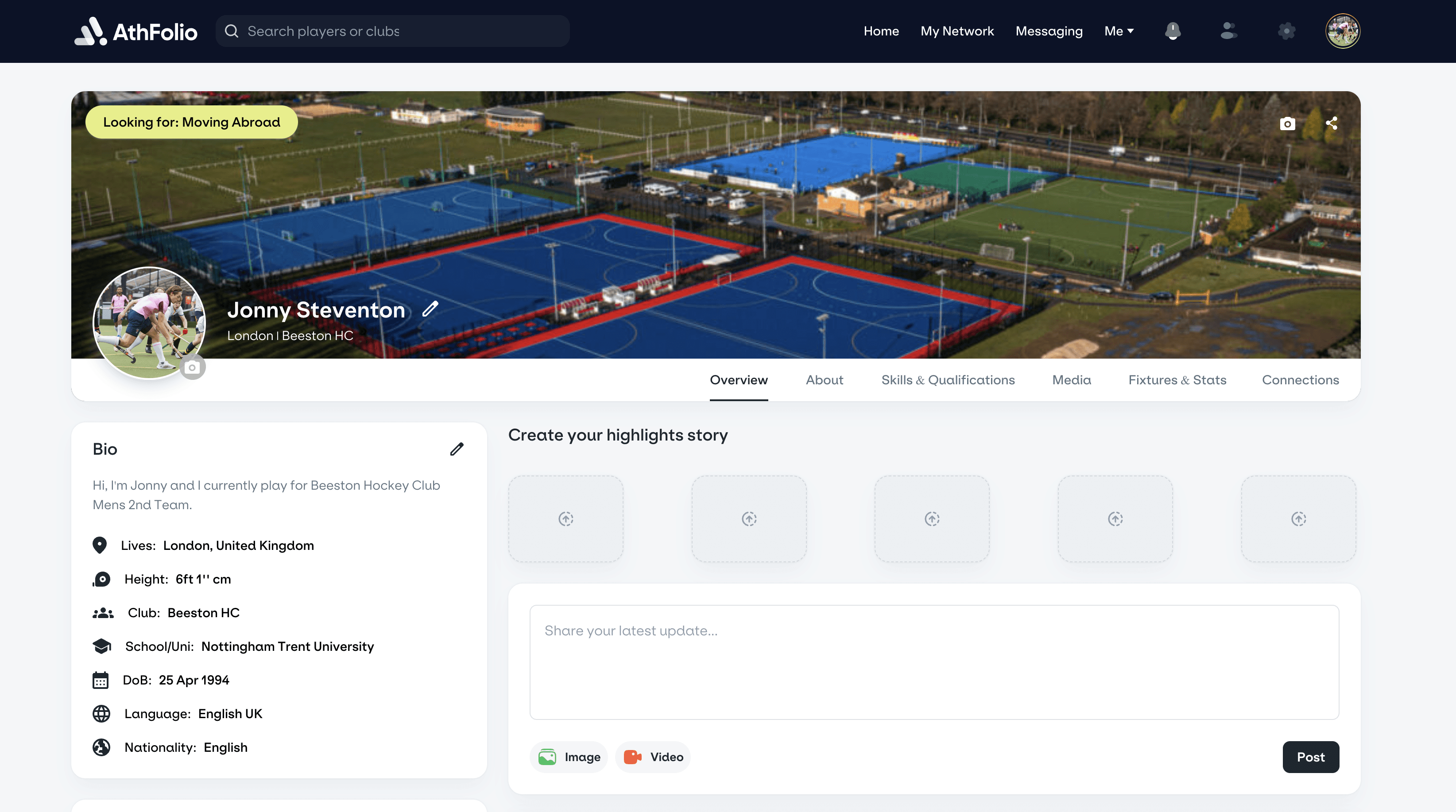Screen dimensions: 1456x812
Task: Open the user contacts icon in navbar
Action: tap(1228, 31)
